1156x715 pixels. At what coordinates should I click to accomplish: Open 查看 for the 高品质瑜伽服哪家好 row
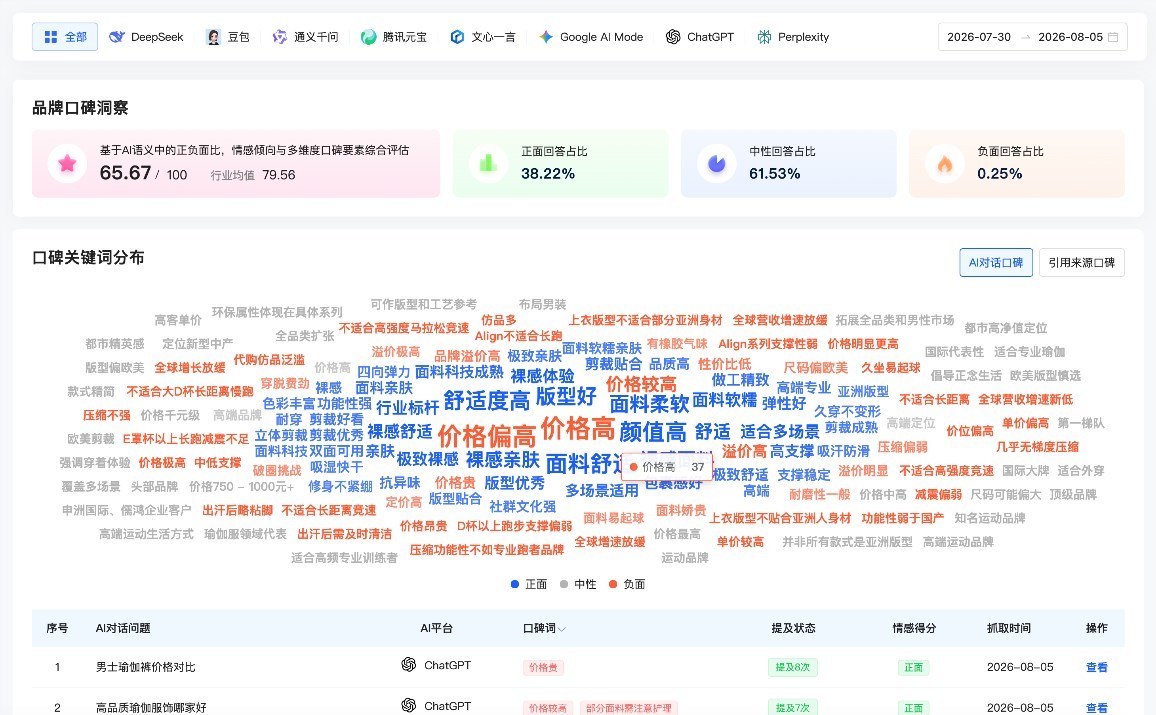point(1096,708)
